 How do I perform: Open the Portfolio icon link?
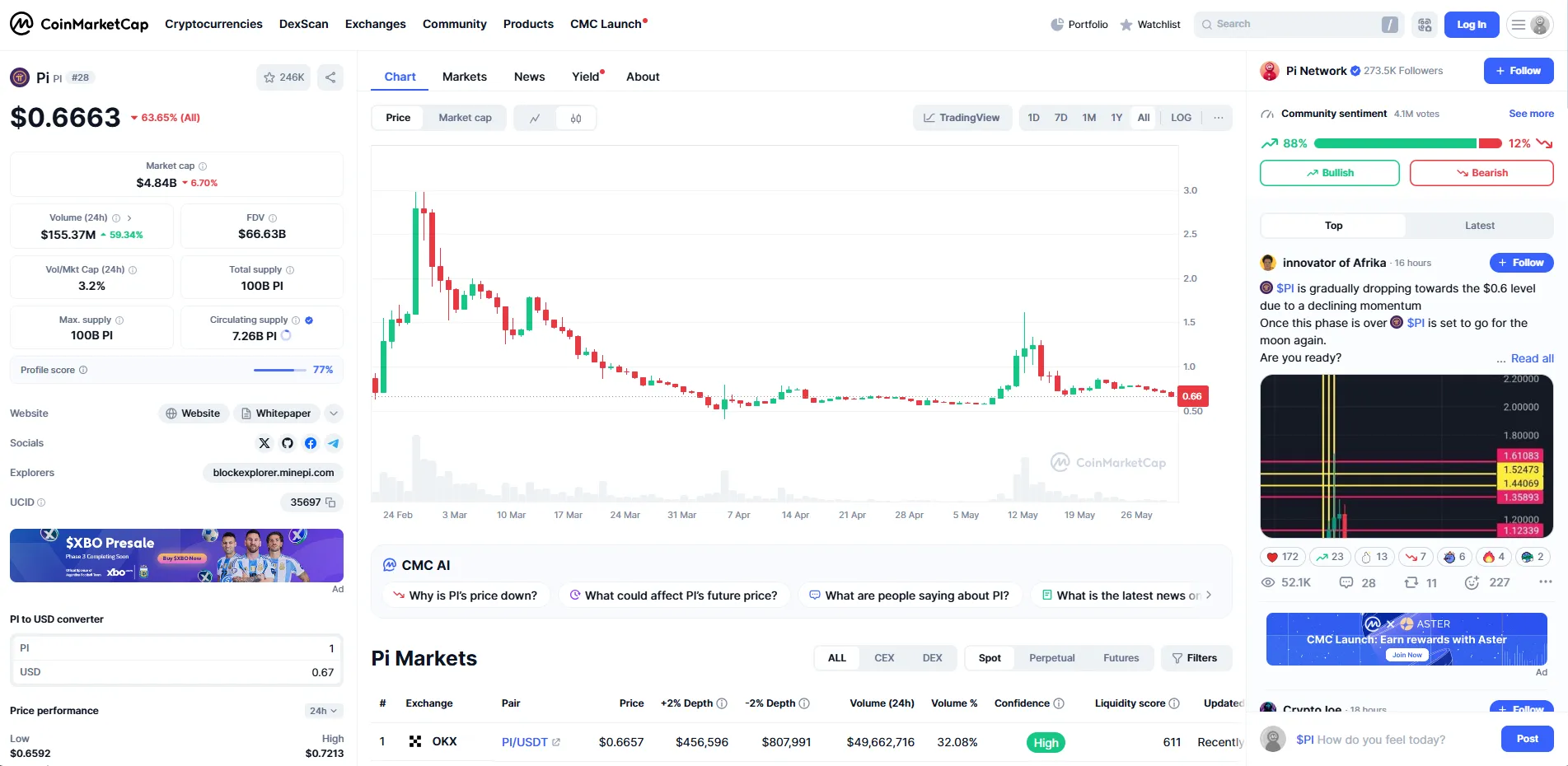[1079, 25]
